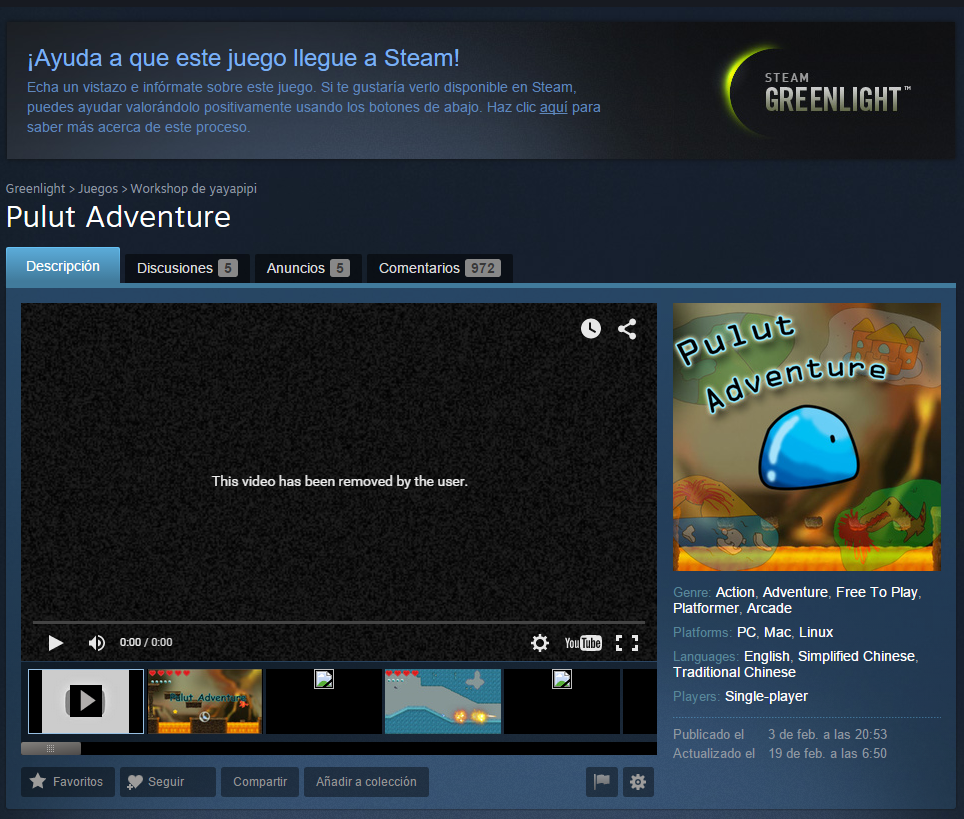964x819 pixels.
Task: Click the Platformer genre link
Action: (706, 608)
